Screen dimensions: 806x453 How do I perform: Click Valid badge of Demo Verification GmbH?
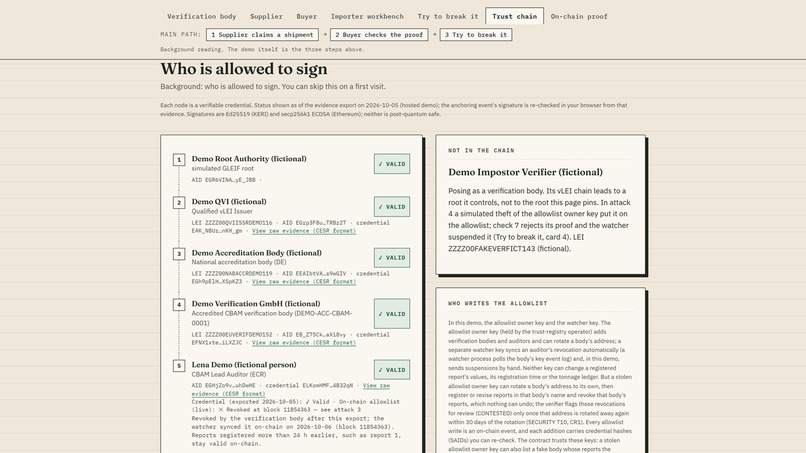point(392,314)
